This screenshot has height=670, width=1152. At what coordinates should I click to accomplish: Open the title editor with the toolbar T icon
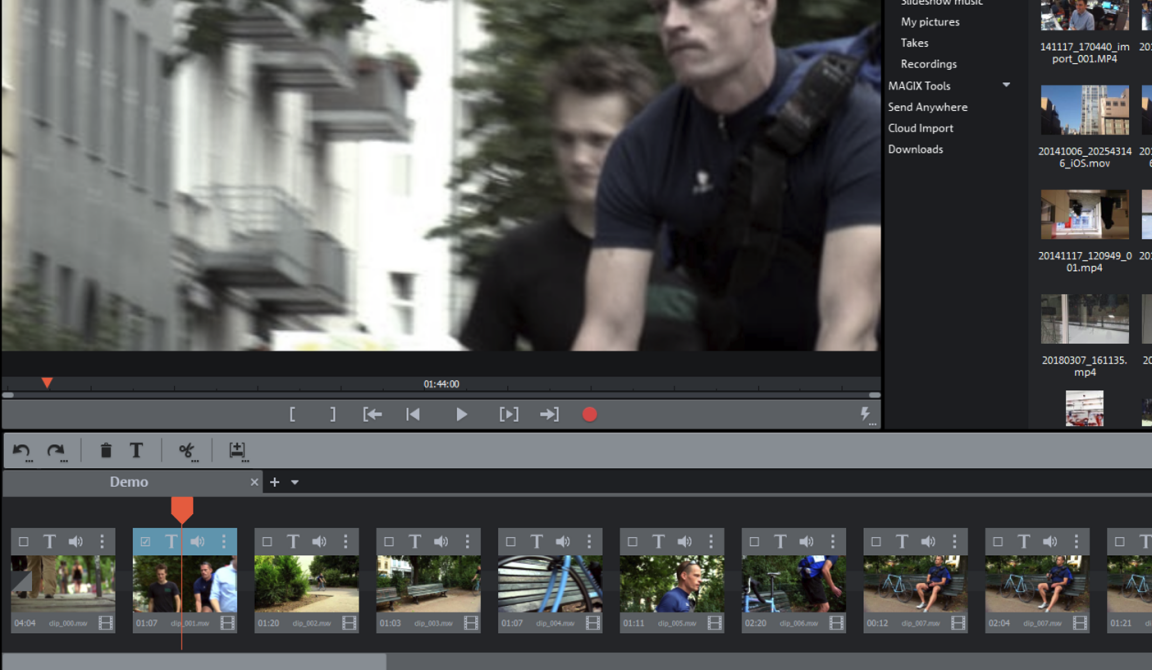pos(136,451)
